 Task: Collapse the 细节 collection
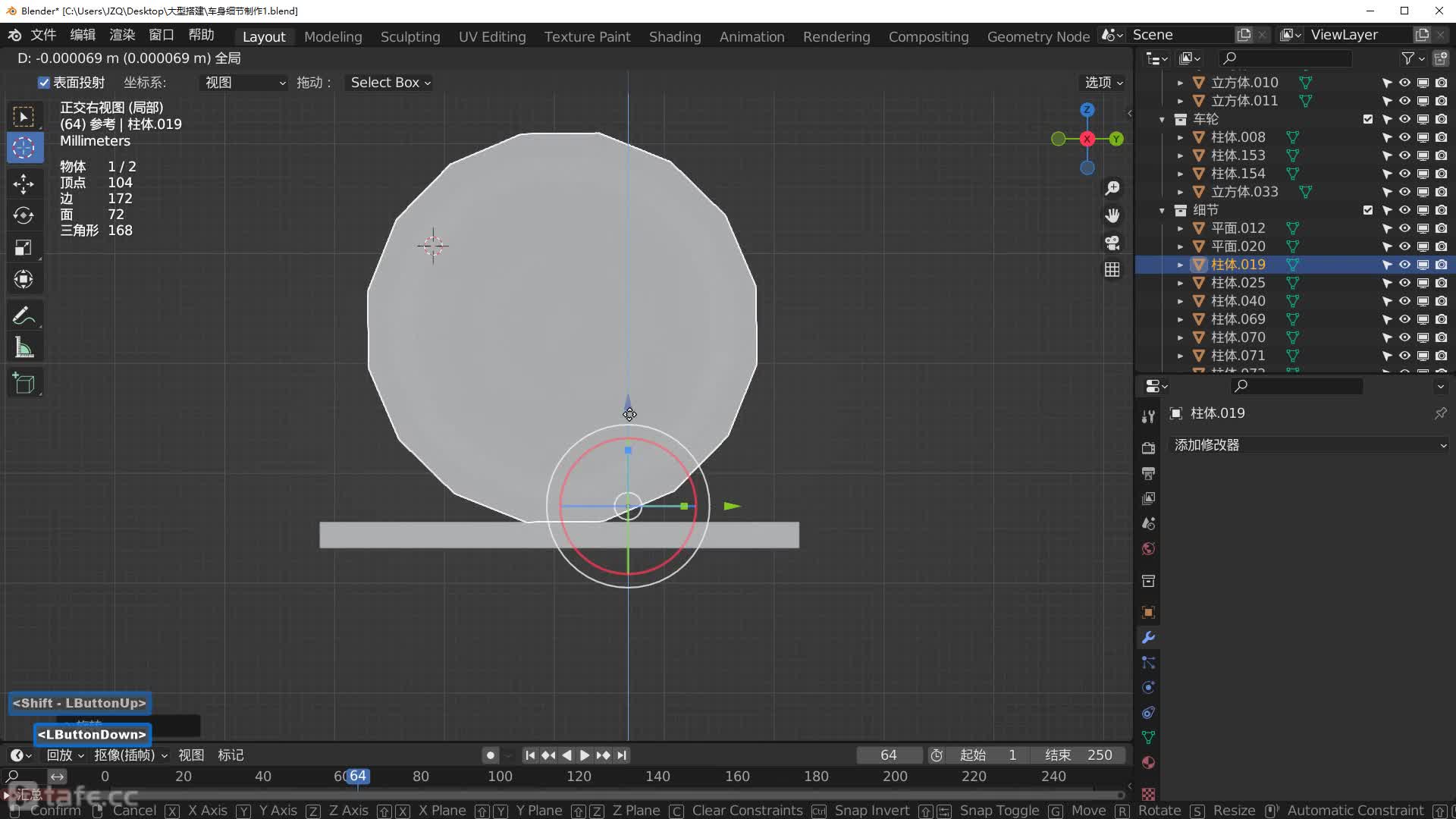click(x=1162, y=210)
